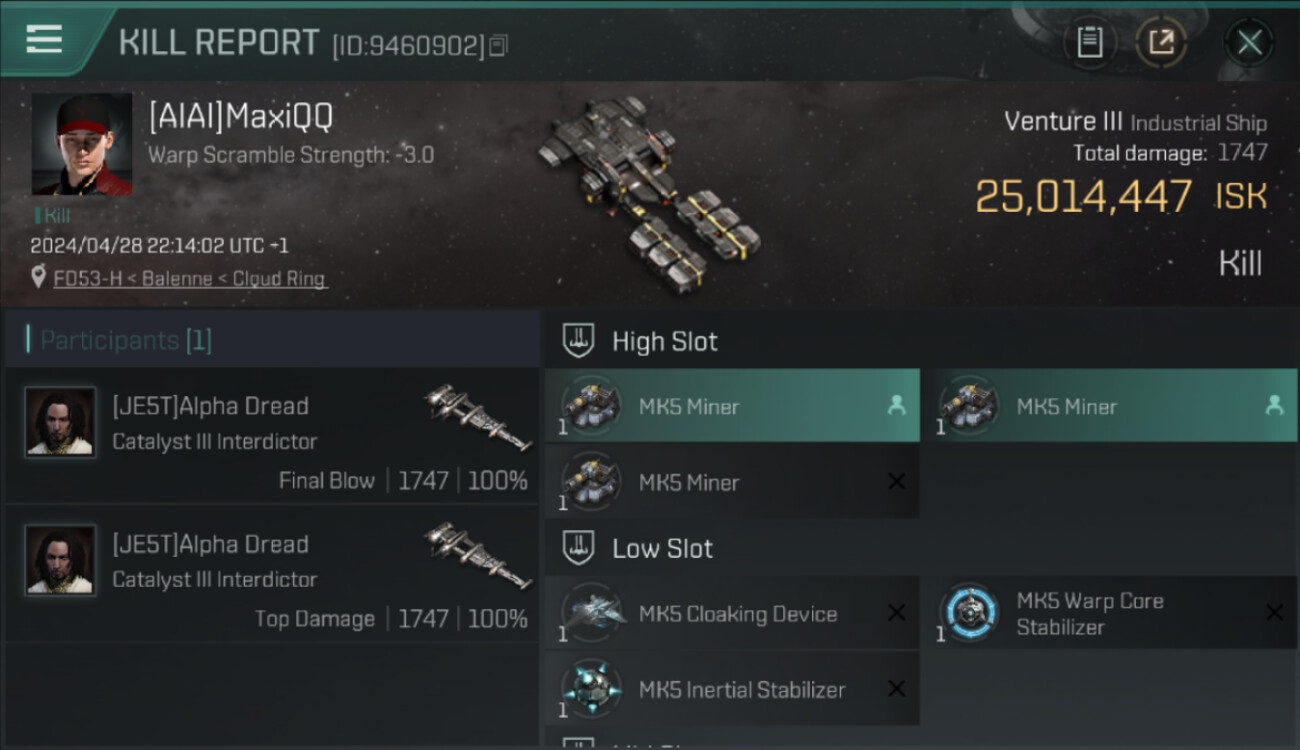
Task: Click the High Slot section icon
Action: pyautogui.click(x=578, y=341)
